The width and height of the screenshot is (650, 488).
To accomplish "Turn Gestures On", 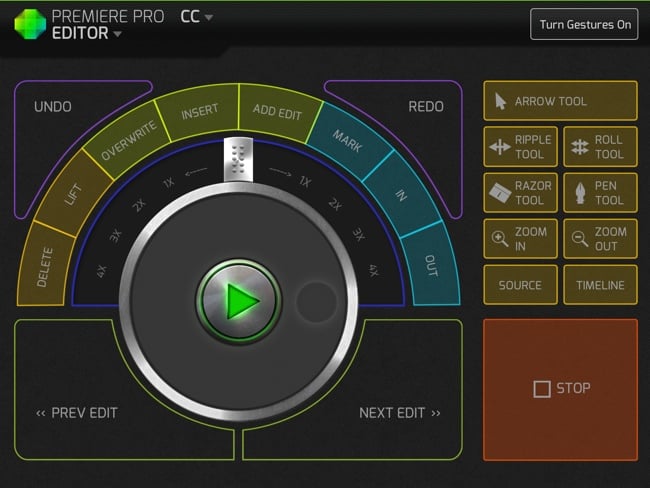I will 584,24.
